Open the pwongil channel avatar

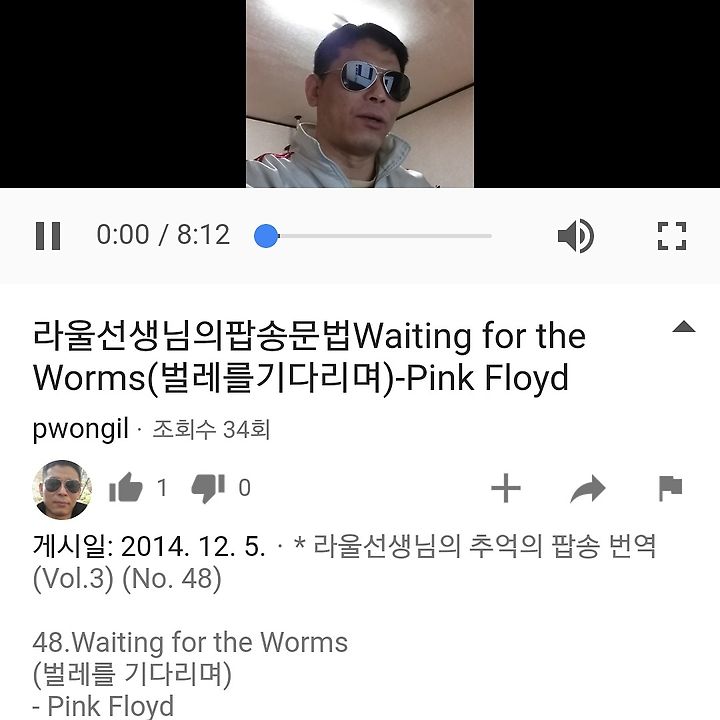(62, 489)
